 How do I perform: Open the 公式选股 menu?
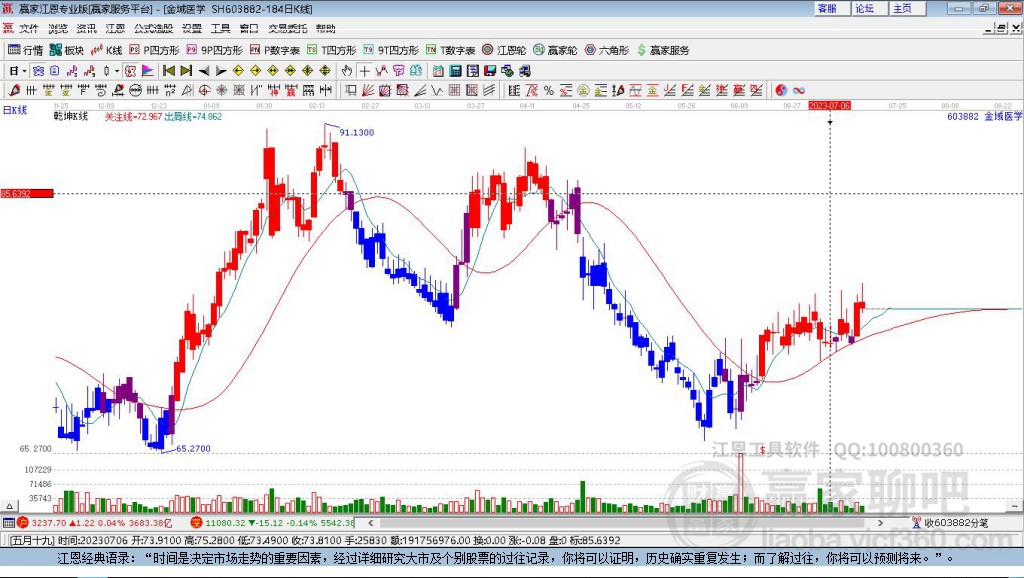click(153, 28)
